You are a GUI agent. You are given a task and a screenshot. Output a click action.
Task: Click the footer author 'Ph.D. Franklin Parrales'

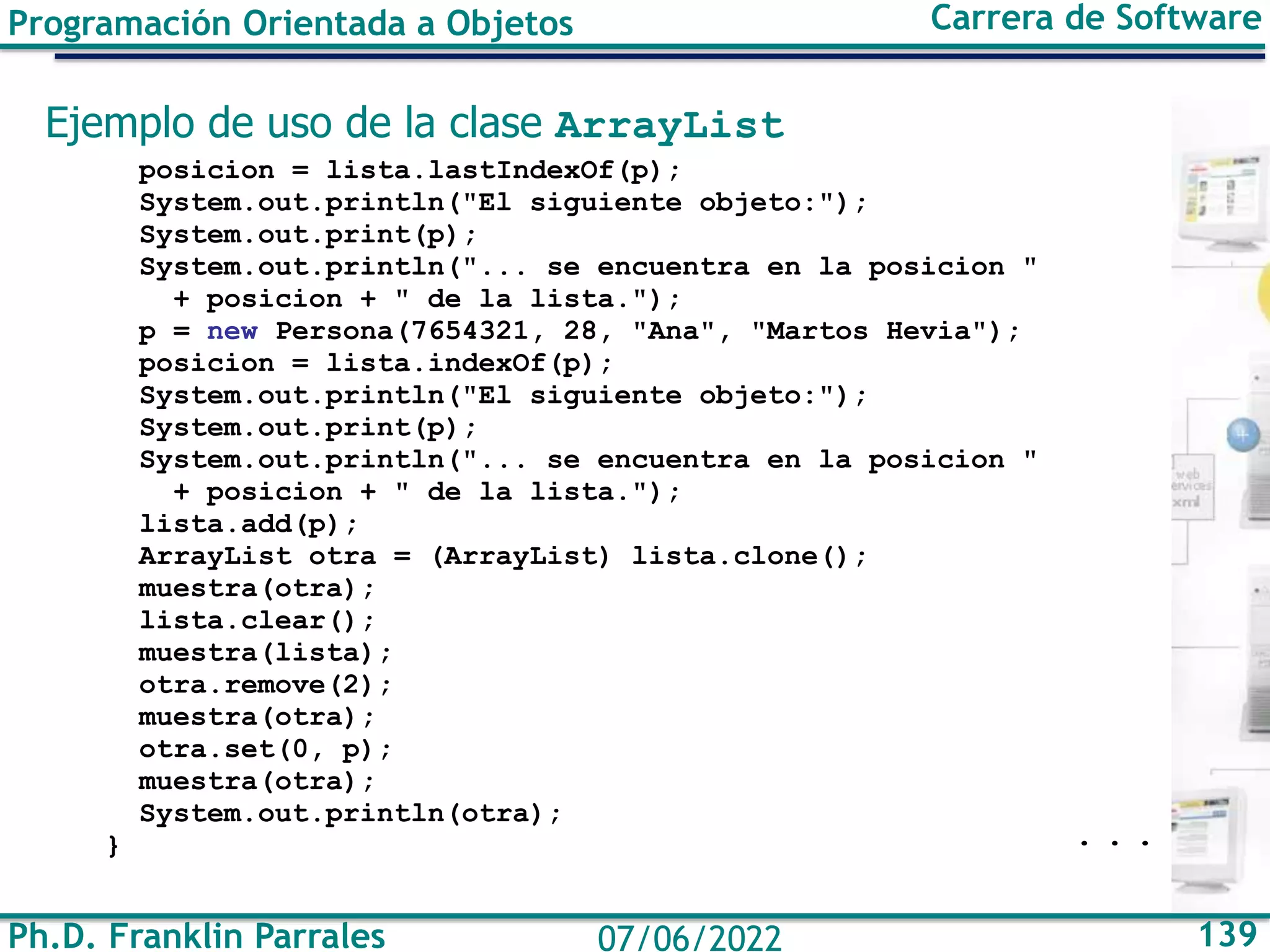(x=197, y=935)
